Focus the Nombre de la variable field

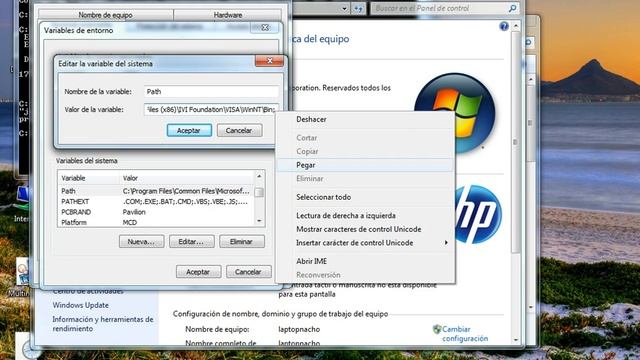[211, 91]
